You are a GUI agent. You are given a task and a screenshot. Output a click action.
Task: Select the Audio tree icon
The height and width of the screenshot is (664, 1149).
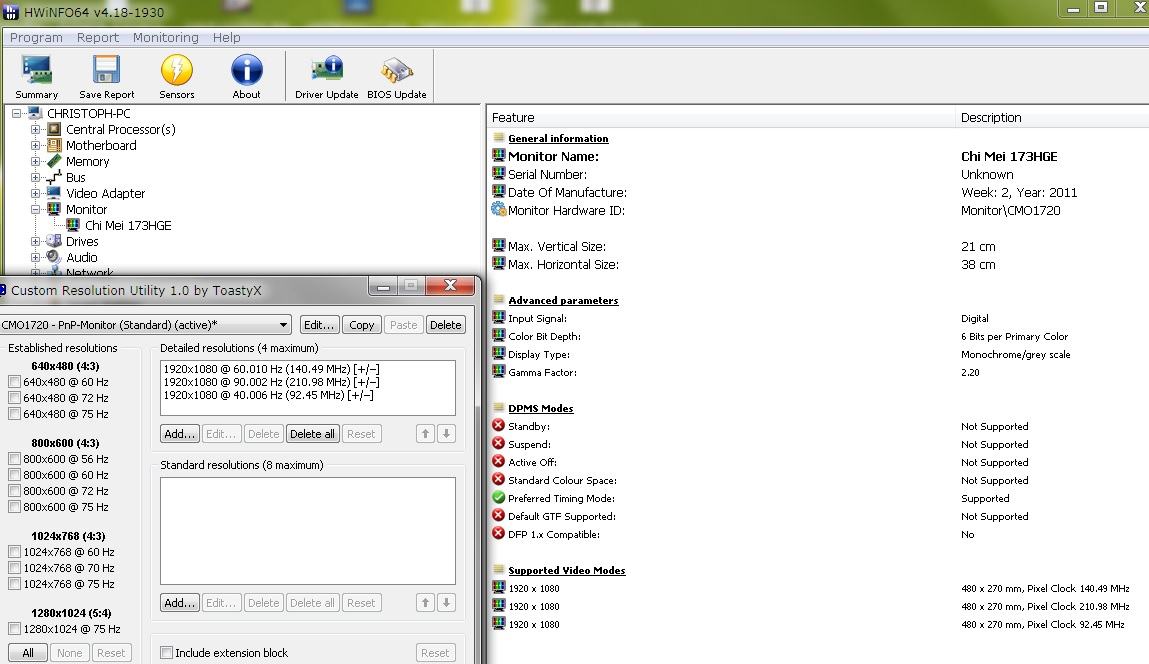click(54, 257)
